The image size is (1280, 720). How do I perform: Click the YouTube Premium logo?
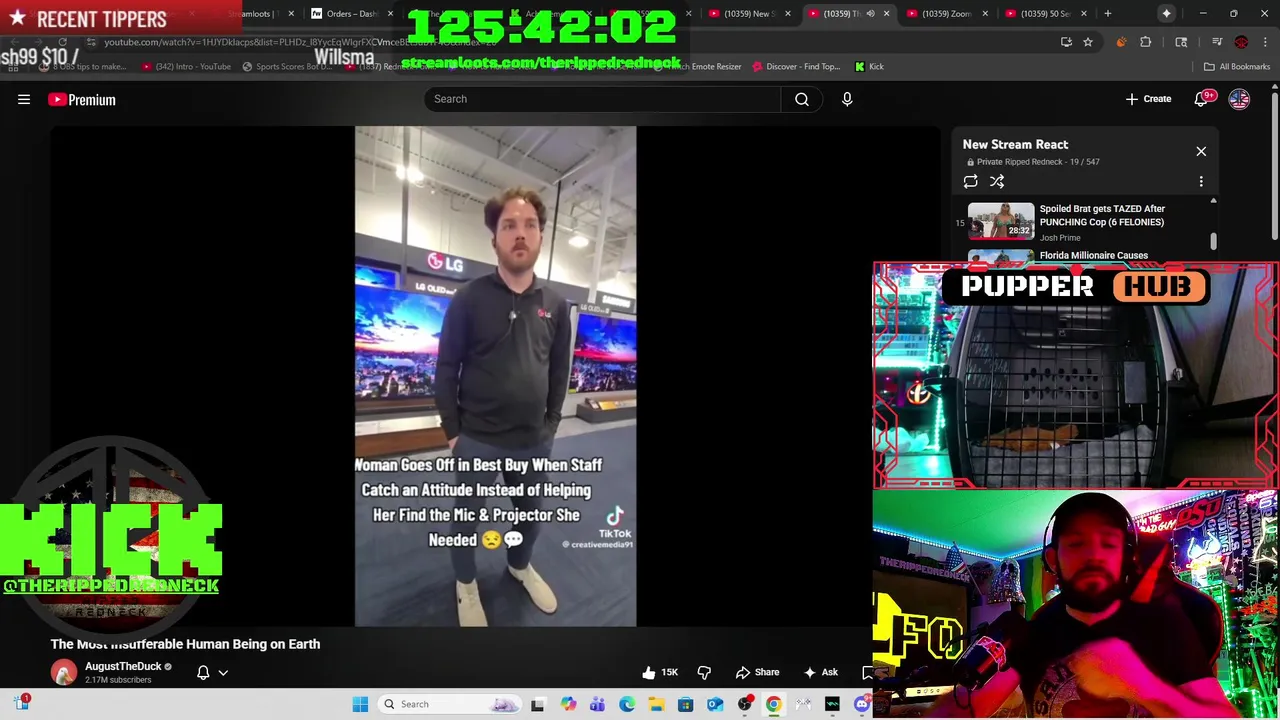[x=82, y=99]
